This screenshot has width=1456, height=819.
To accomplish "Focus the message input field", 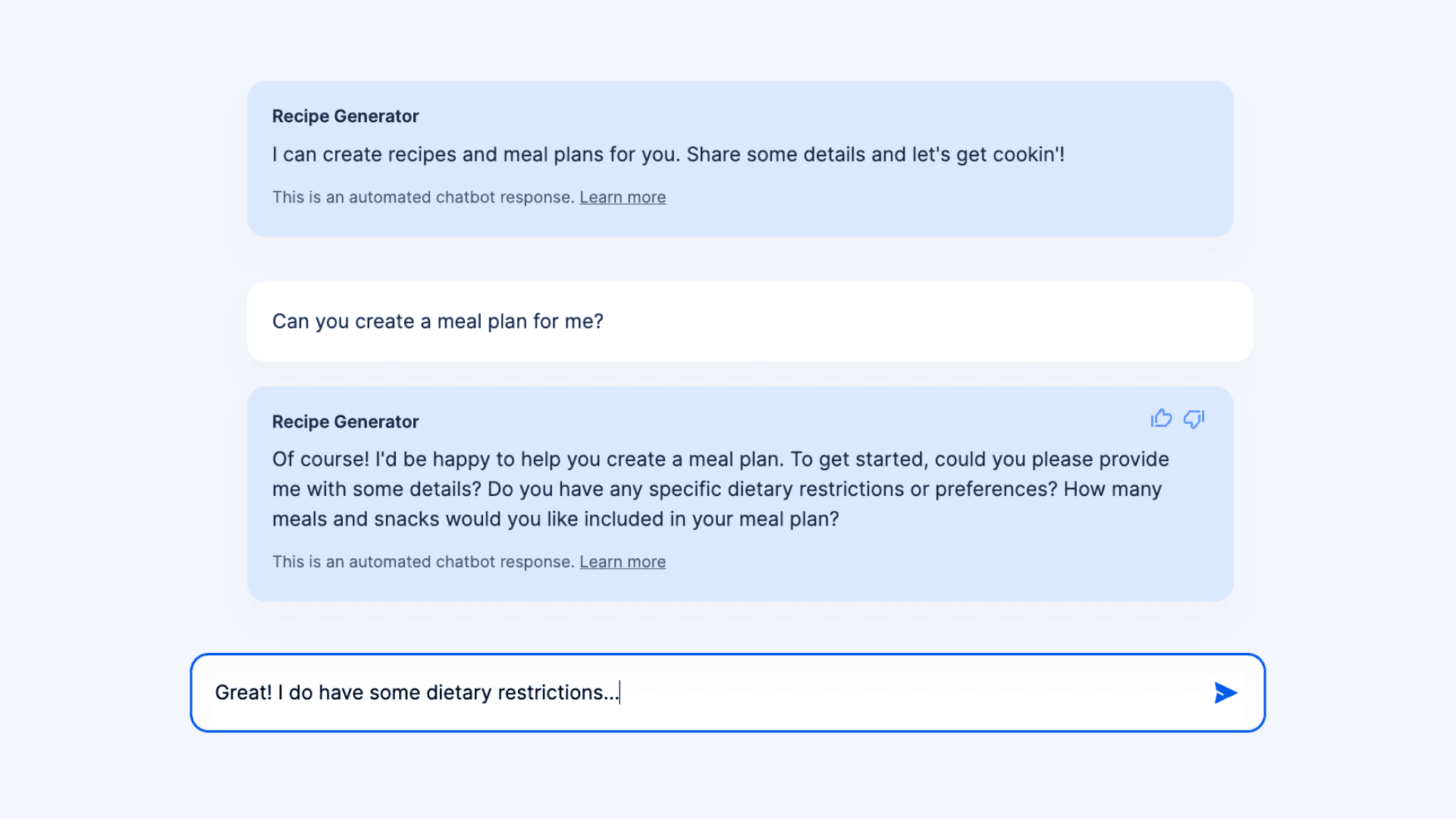I will [x=910, y=692].
